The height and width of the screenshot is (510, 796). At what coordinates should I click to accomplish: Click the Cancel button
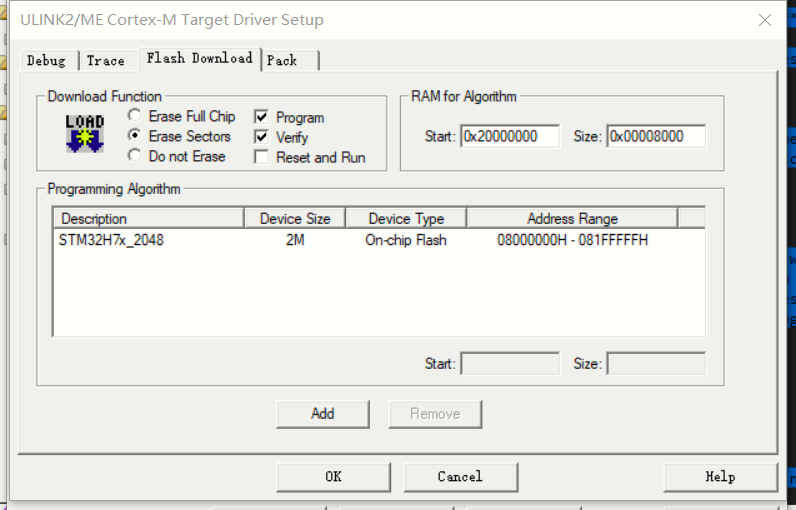pos(460,477)
